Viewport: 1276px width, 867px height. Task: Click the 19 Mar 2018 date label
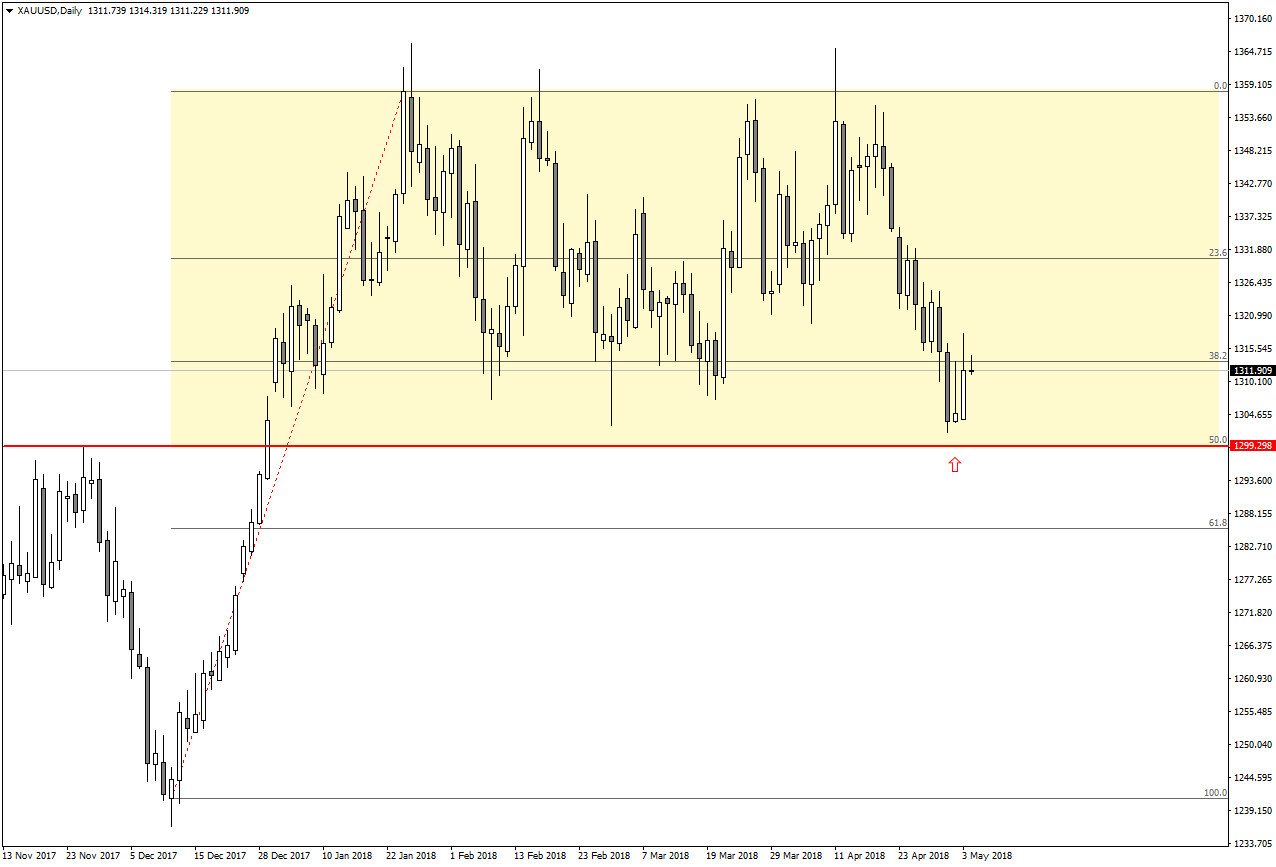pos(732,856)
